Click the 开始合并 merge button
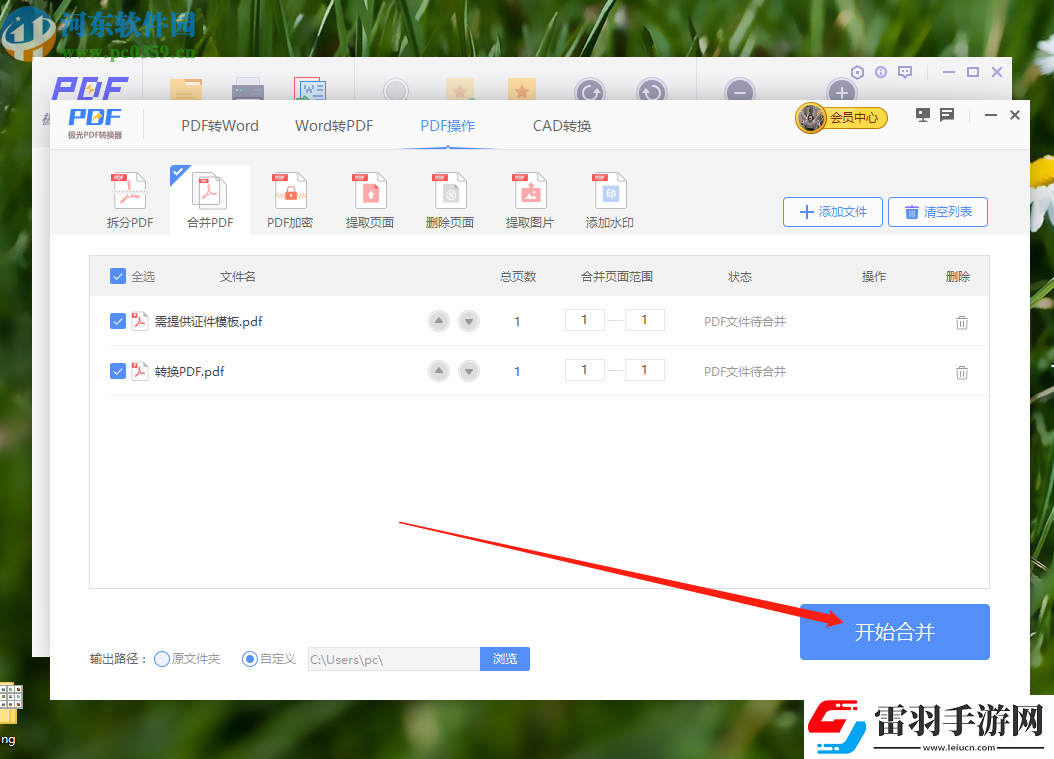 (x=894, y=631)
